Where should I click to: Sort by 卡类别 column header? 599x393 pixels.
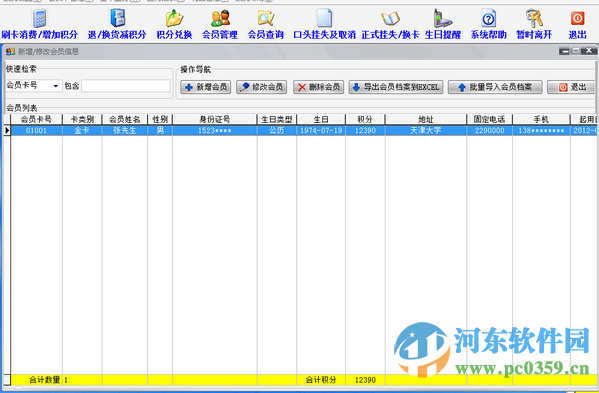click(x=82, y=119)
